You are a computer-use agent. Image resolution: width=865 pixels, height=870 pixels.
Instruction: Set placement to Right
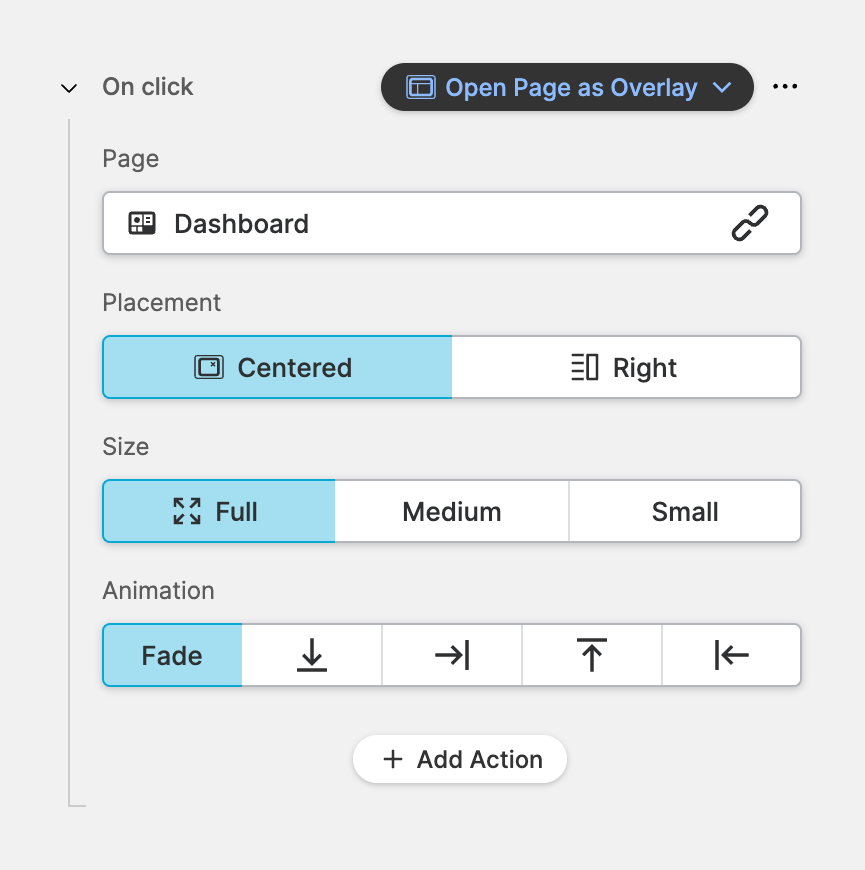626,367
